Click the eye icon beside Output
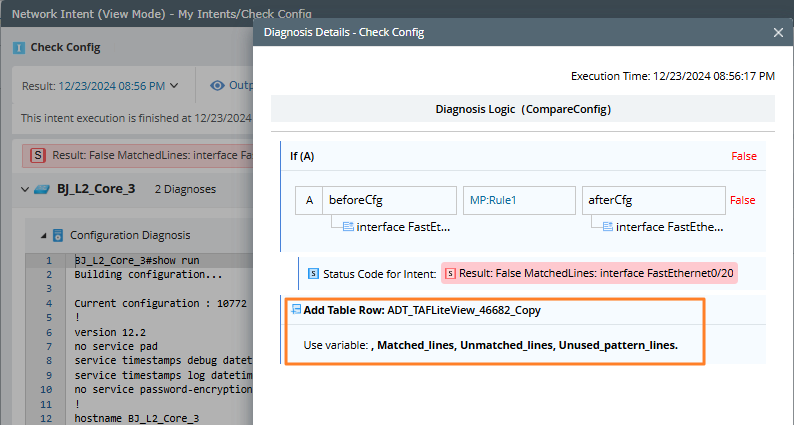Screen dimensions: 794x425 217,86
